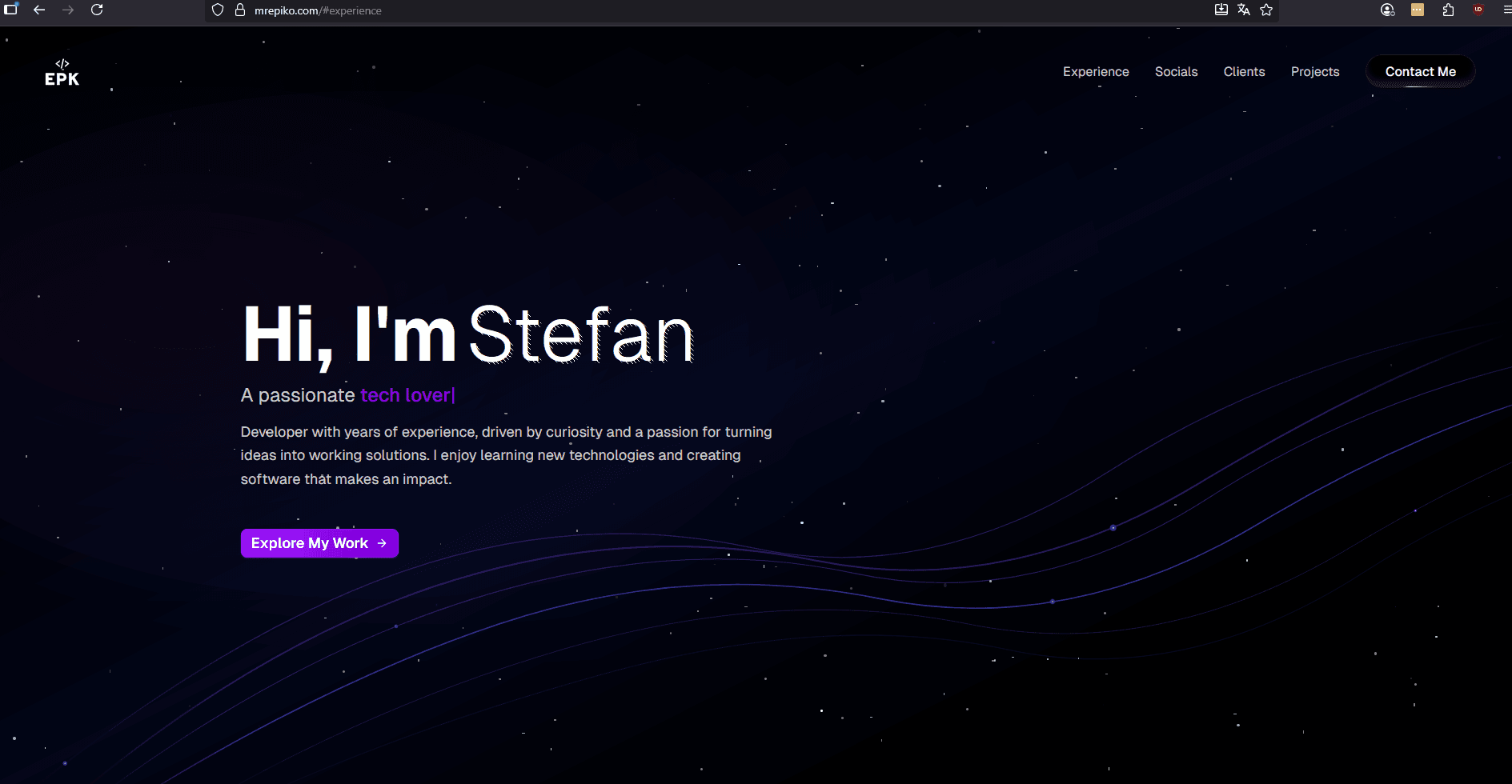The width and height of the screenshot is (1512, 784).
Task: Go to the Experience nav section
Action: 1096,72
